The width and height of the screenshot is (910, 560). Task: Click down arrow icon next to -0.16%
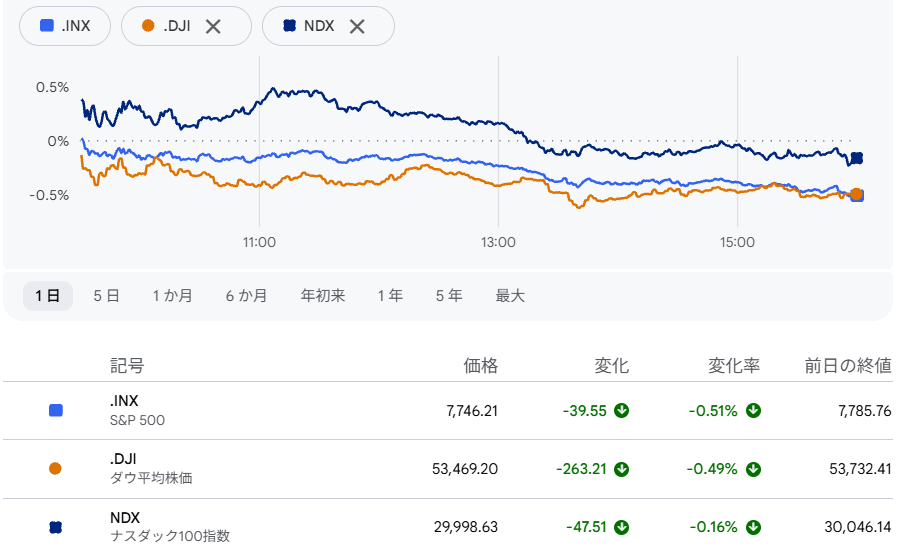click(753, 527)
